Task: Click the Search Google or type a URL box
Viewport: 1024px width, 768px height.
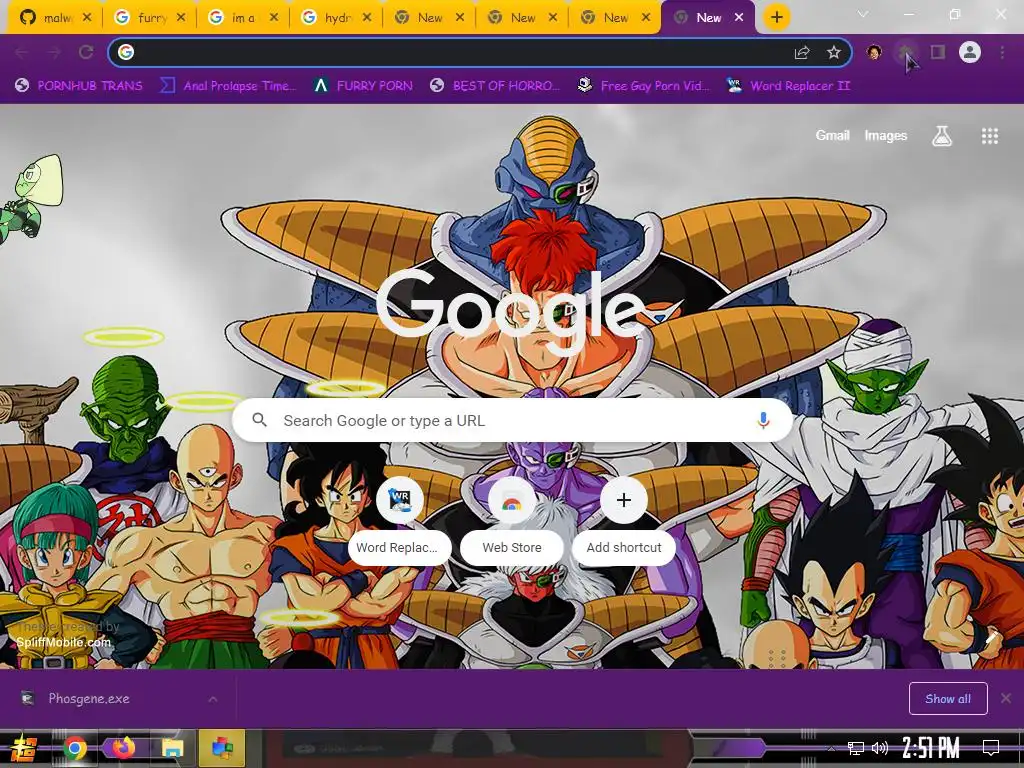Action: coord(513,421)
